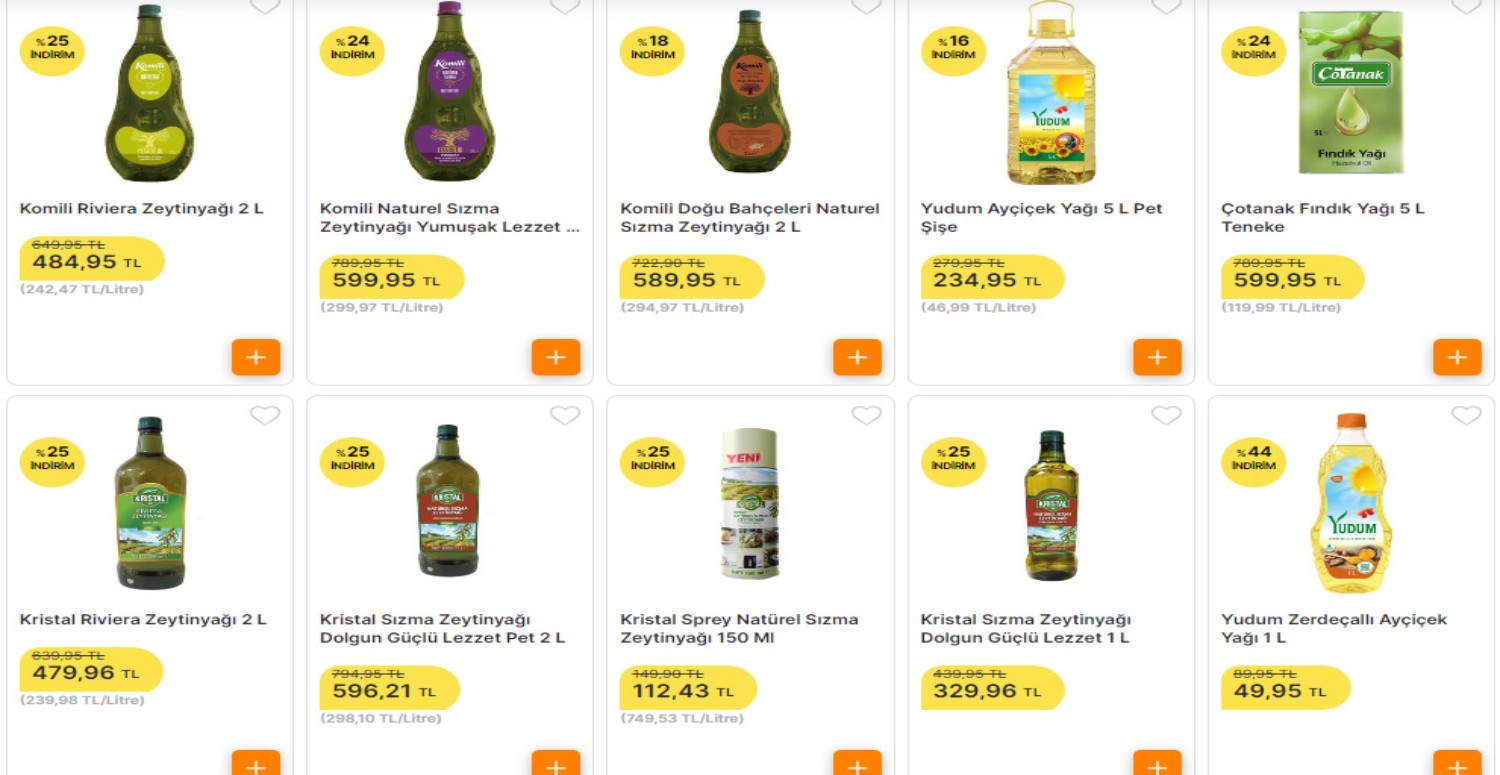Add Komili Doğu Bahçeleri olive oil to cart
Image resolution: width=1500 pixels, height=775 pixels.
[x=857, y=357]
